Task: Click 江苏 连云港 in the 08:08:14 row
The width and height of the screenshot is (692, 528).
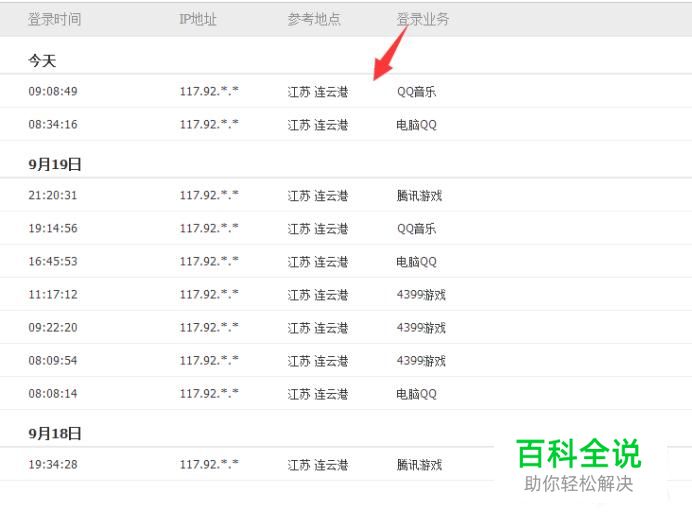Action: point(318,394)
